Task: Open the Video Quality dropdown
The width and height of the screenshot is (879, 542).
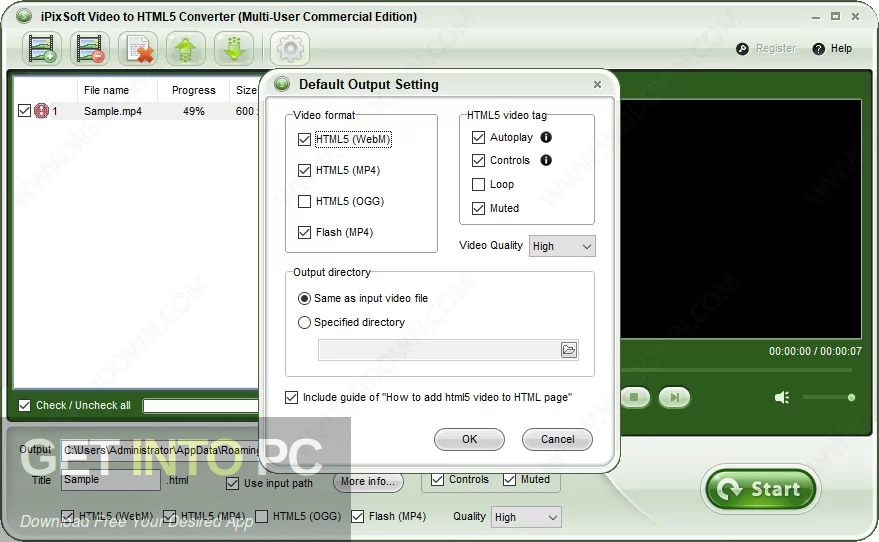Action: pyautogui.click(x=562, y=246)
